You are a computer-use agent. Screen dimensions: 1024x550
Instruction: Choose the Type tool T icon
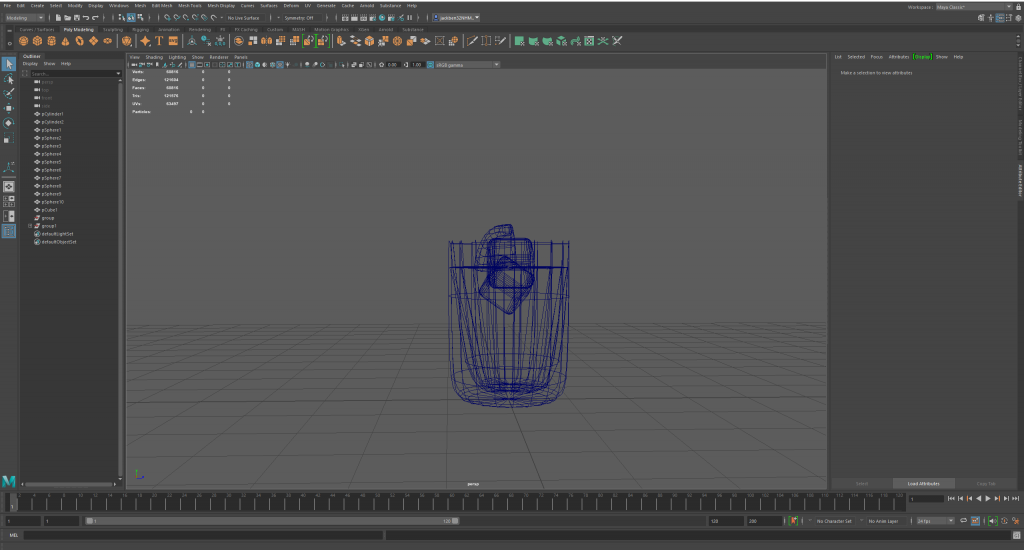click(x=159, y=41)
